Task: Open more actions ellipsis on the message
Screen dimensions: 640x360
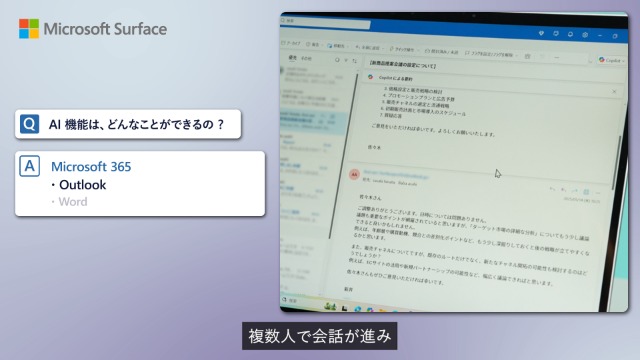Action: coord(598,193)
